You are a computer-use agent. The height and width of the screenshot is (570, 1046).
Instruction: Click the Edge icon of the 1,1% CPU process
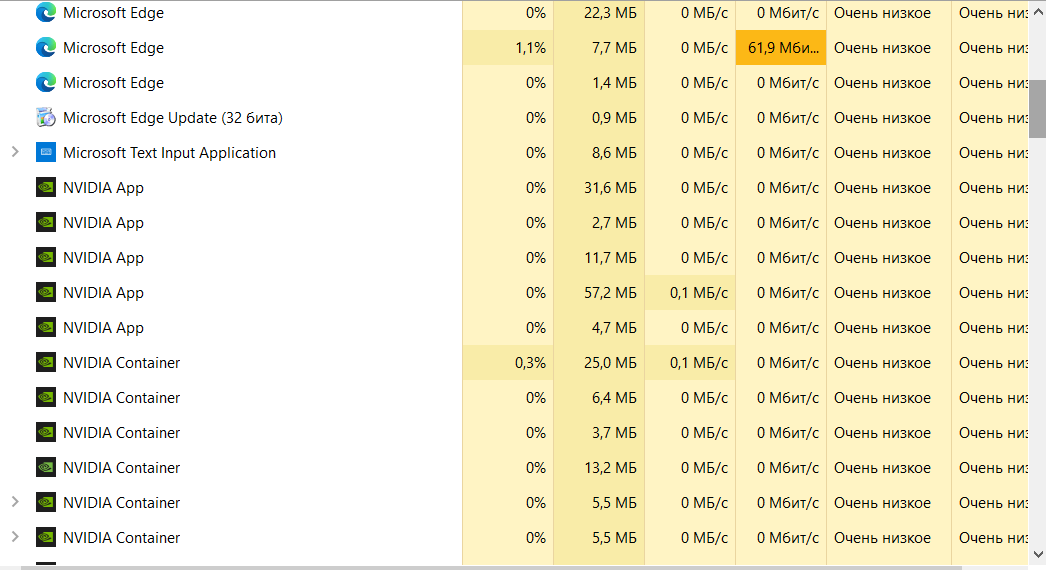click(x=45, y=48)
